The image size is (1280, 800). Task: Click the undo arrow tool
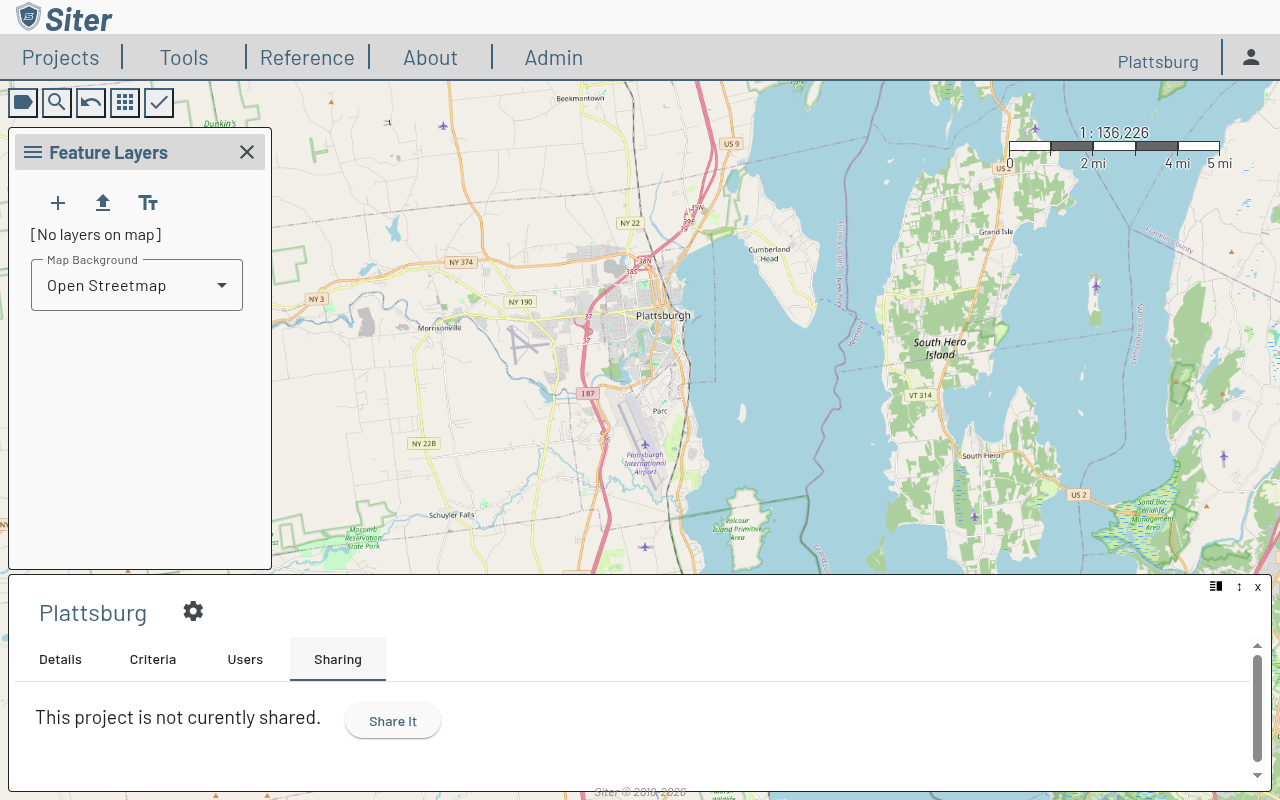coord(91,102)
